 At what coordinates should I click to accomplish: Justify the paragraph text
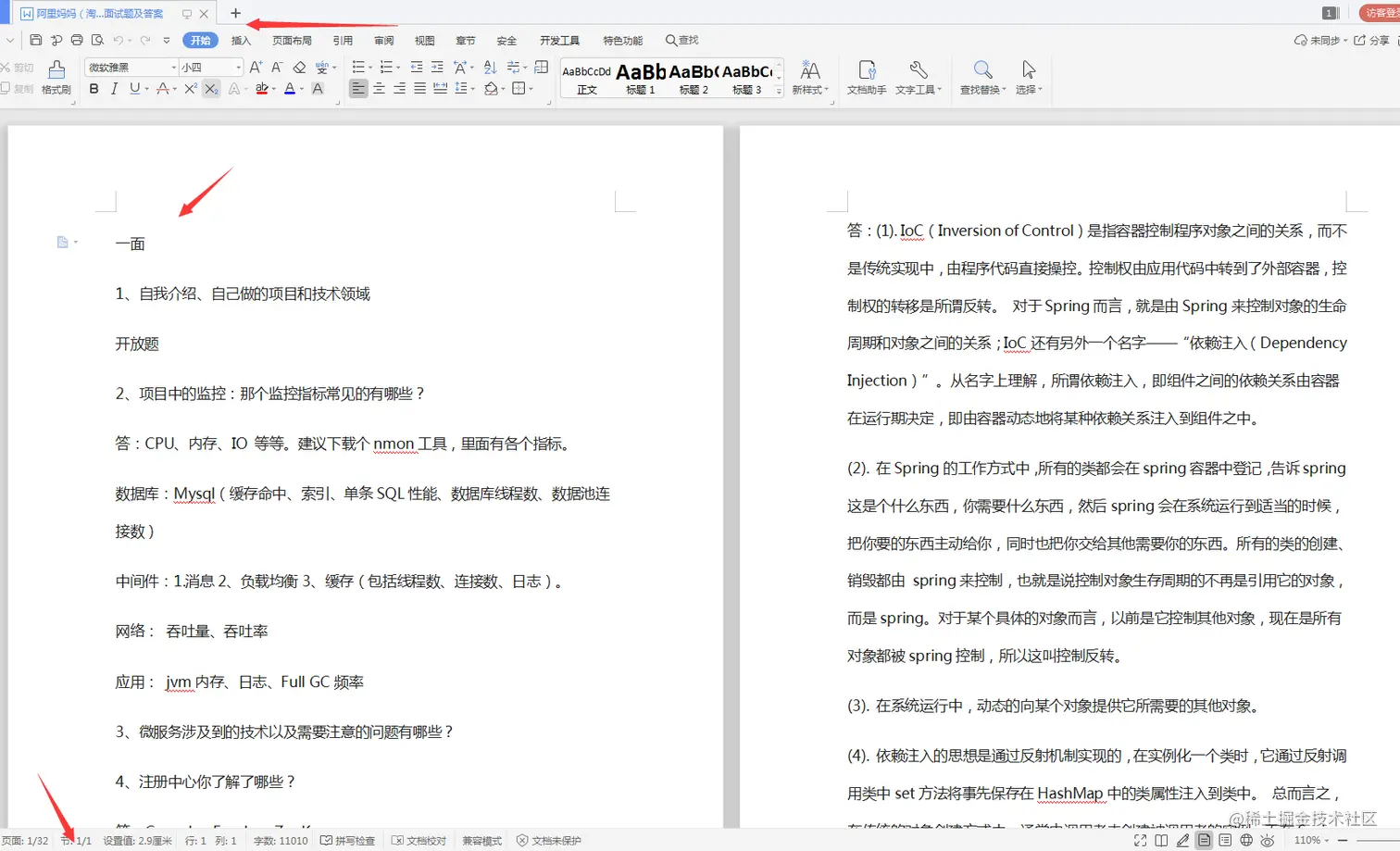point(419,89)
